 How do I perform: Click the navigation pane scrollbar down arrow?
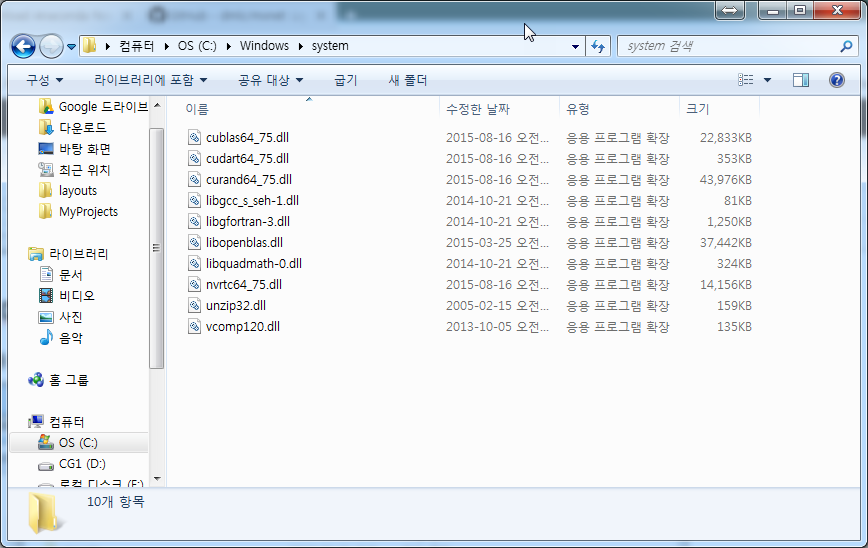157,479
